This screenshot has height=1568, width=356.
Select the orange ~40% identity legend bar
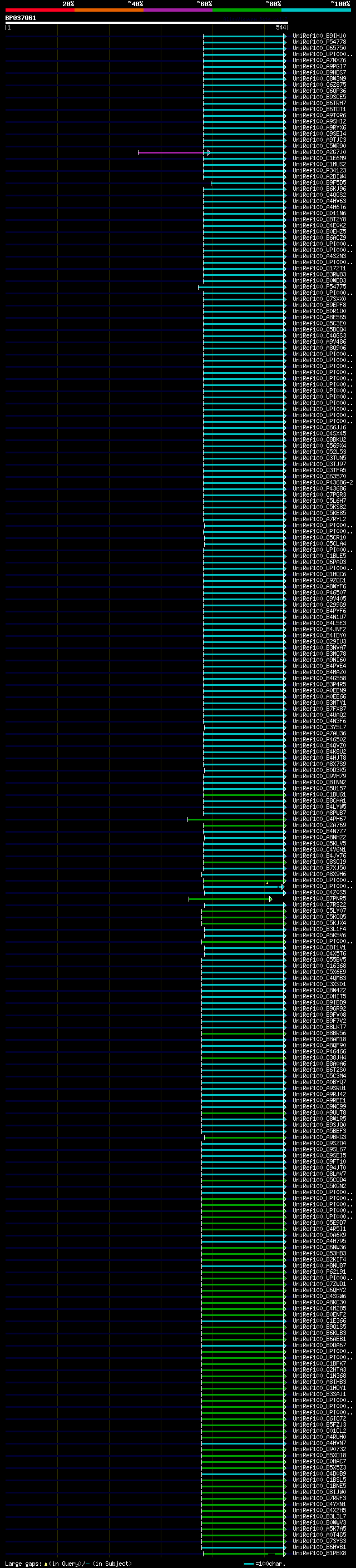click(109, 10)
